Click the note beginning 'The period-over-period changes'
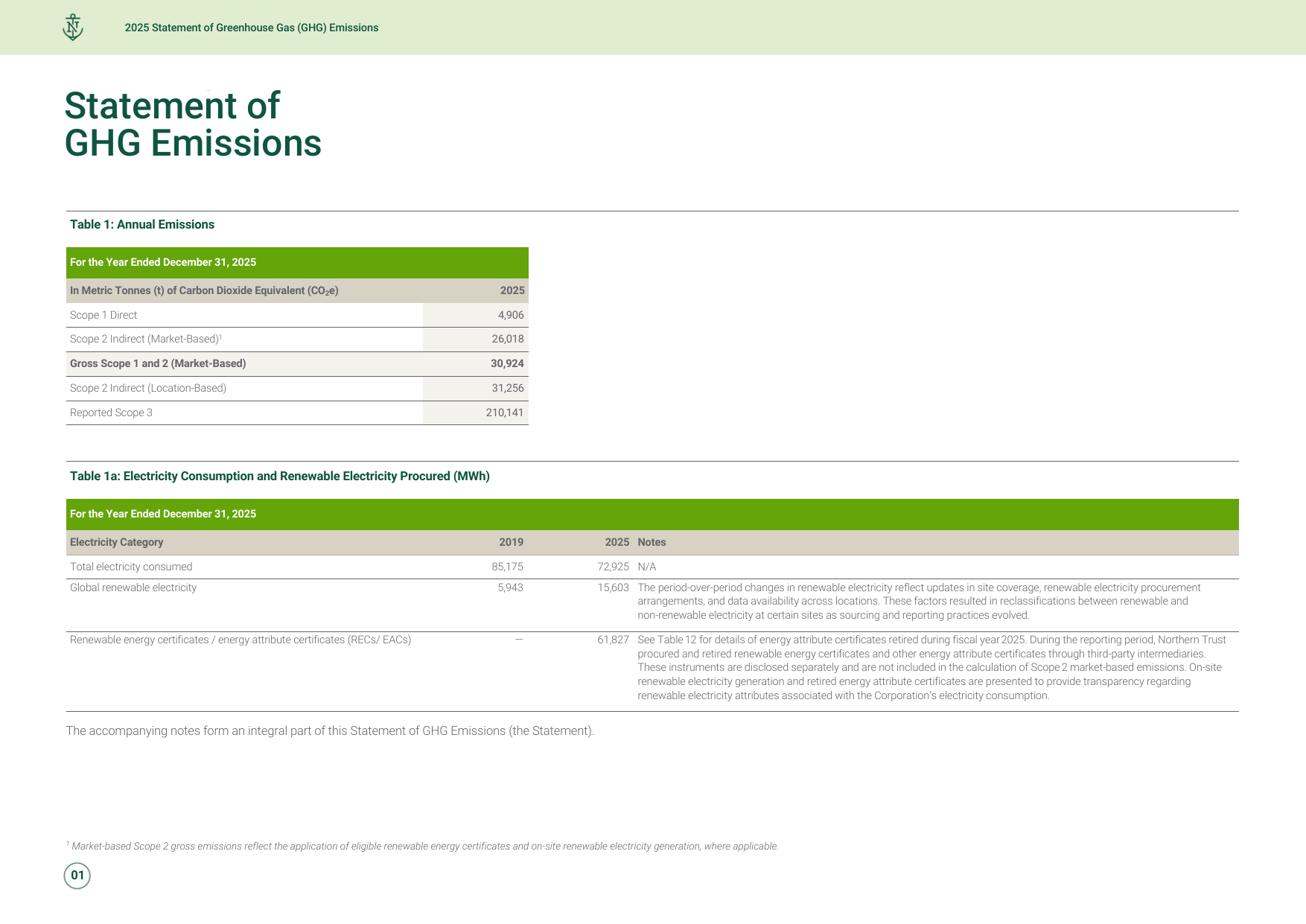The image size is (1306, 924). point(919,602)
